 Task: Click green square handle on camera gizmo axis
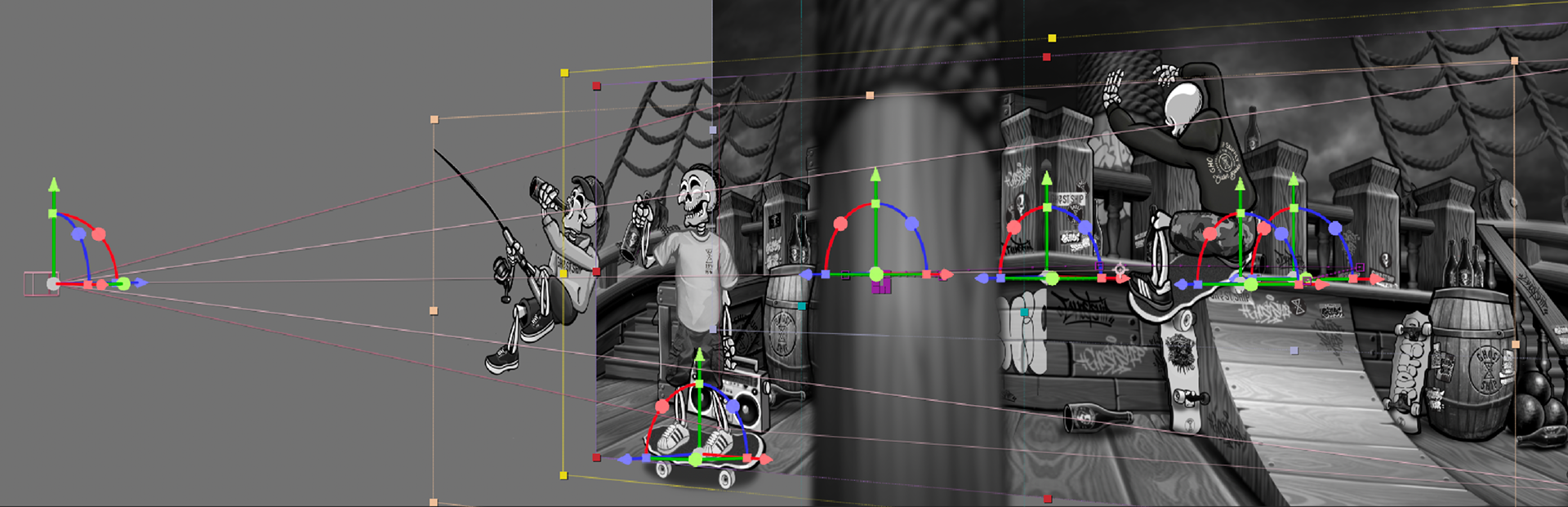[52, 214]
